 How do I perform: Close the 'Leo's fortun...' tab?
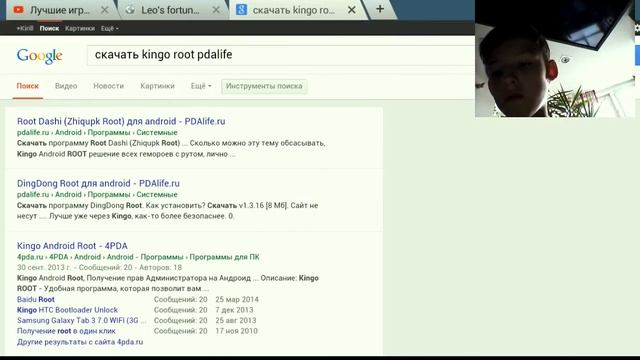216,10
